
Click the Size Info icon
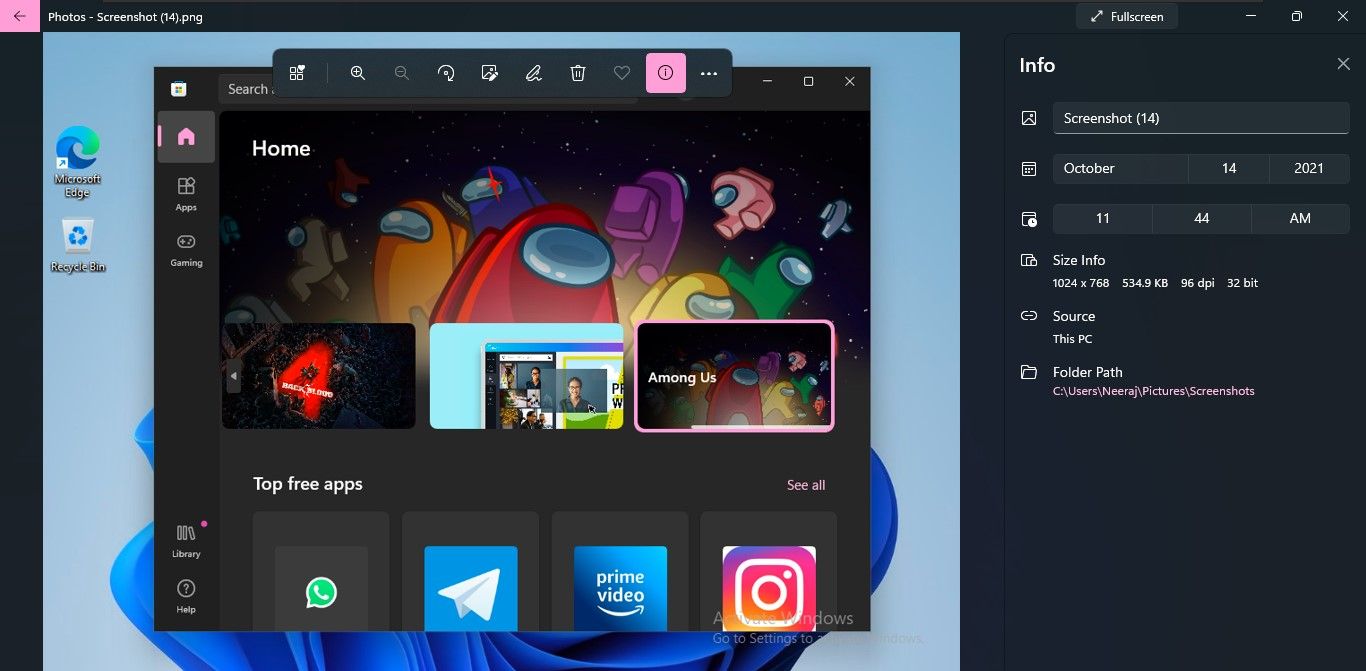pos(1029,260)
